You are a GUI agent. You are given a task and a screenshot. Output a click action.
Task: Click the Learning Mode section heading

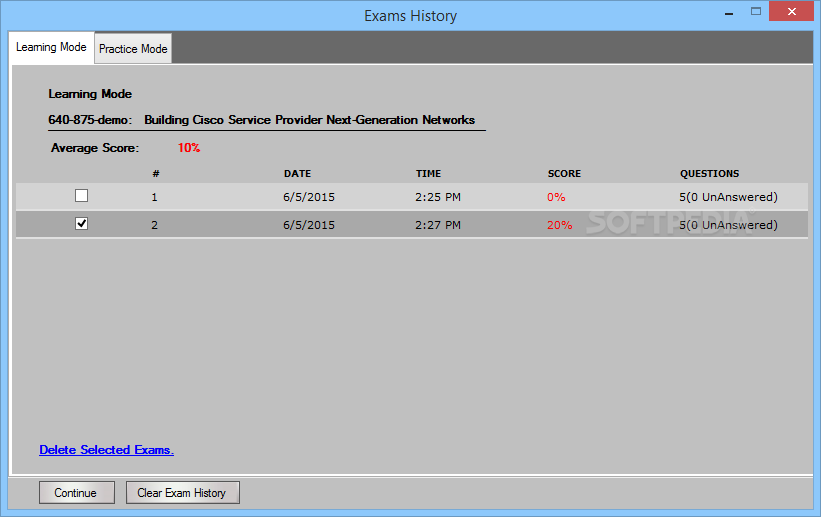90,94
